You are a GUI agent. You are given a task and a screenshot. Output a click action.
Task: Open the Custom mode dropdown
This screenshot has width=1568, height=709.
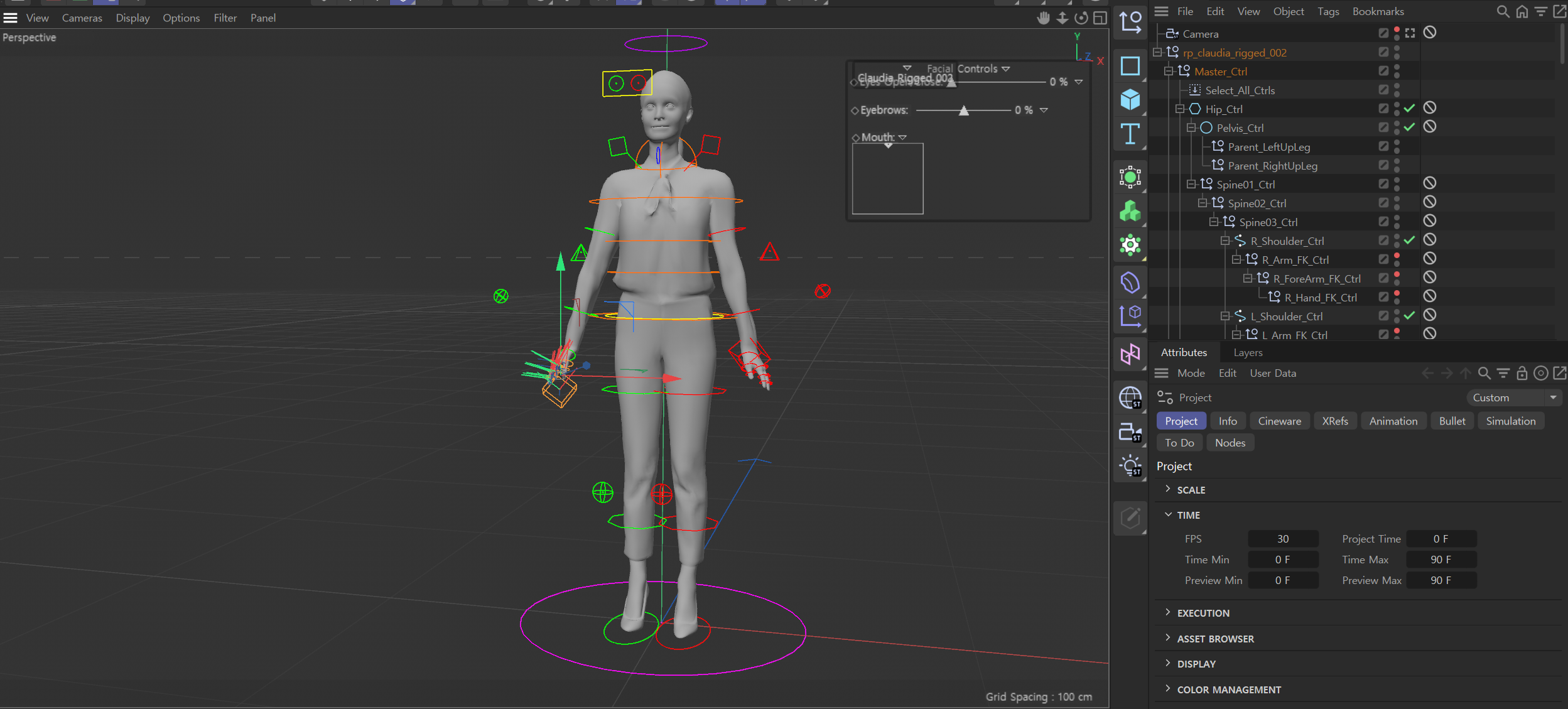click(1515, 398)
